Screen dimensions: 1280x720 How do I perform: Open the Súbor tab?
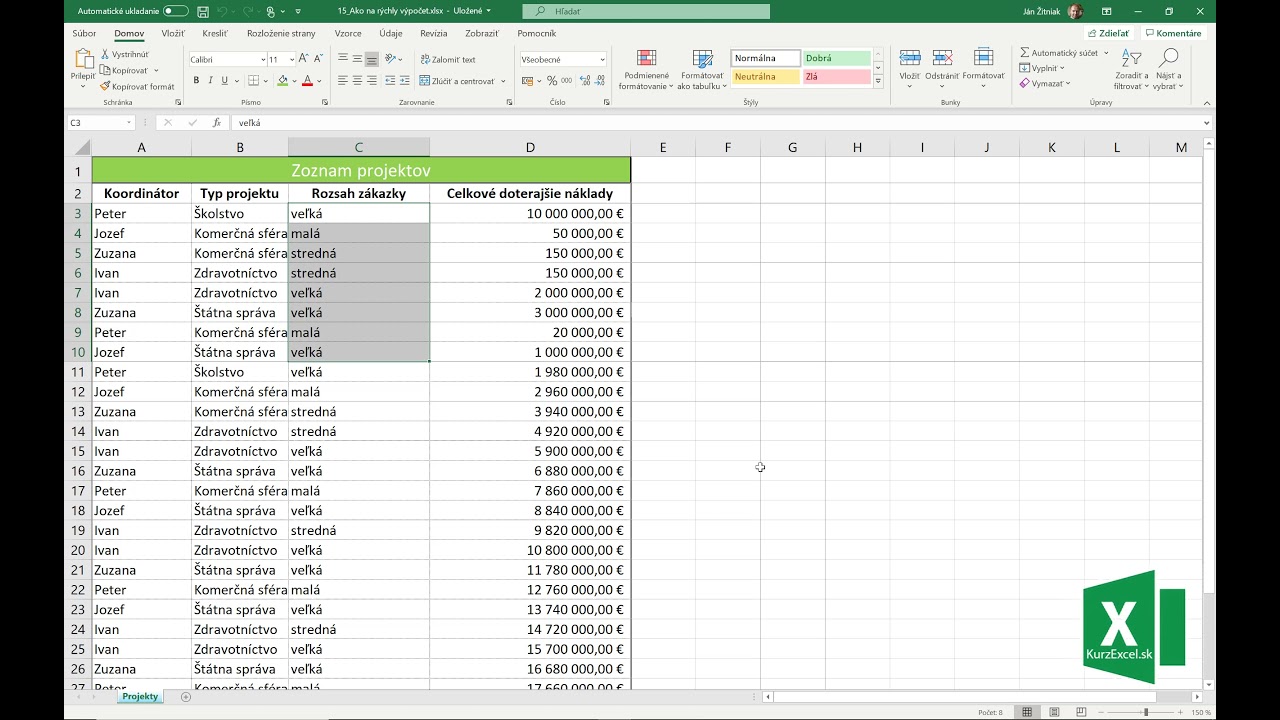(85, 34)
